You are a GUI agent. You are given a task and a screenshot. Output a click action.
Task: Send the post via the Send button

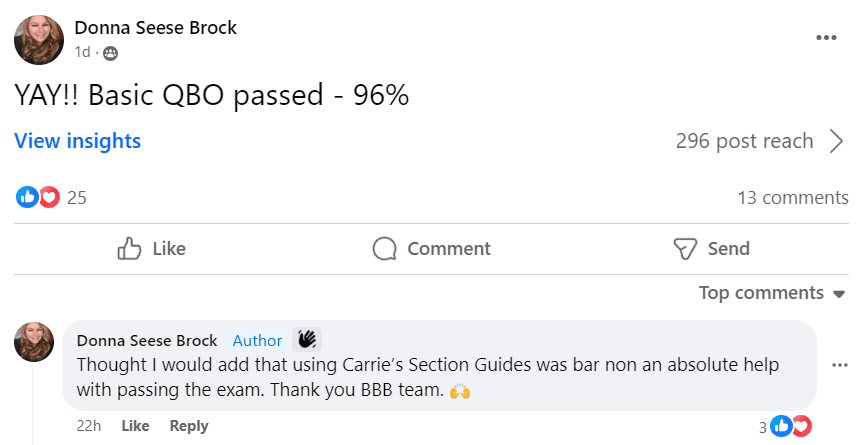[710, 248]
